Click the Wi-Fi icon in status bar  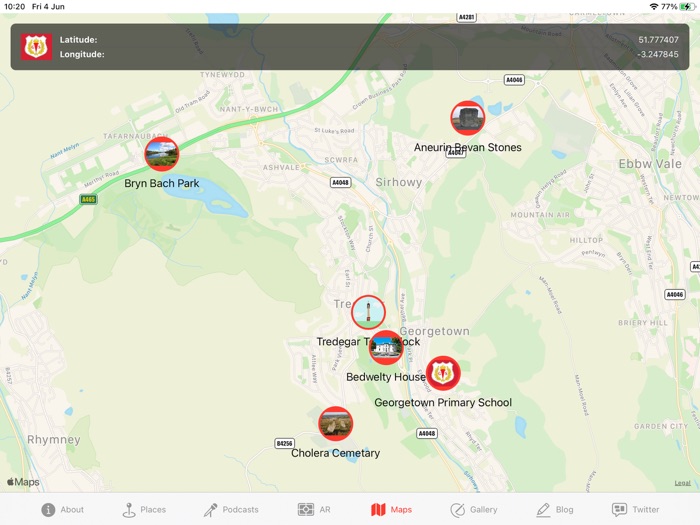tap(654, 7)
